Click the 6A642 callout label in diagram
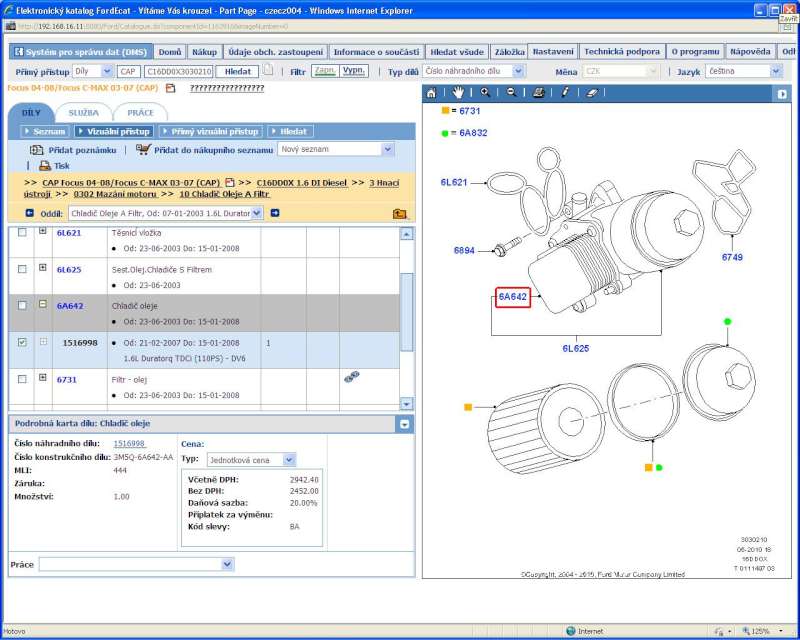 click(x=512, y=297)
